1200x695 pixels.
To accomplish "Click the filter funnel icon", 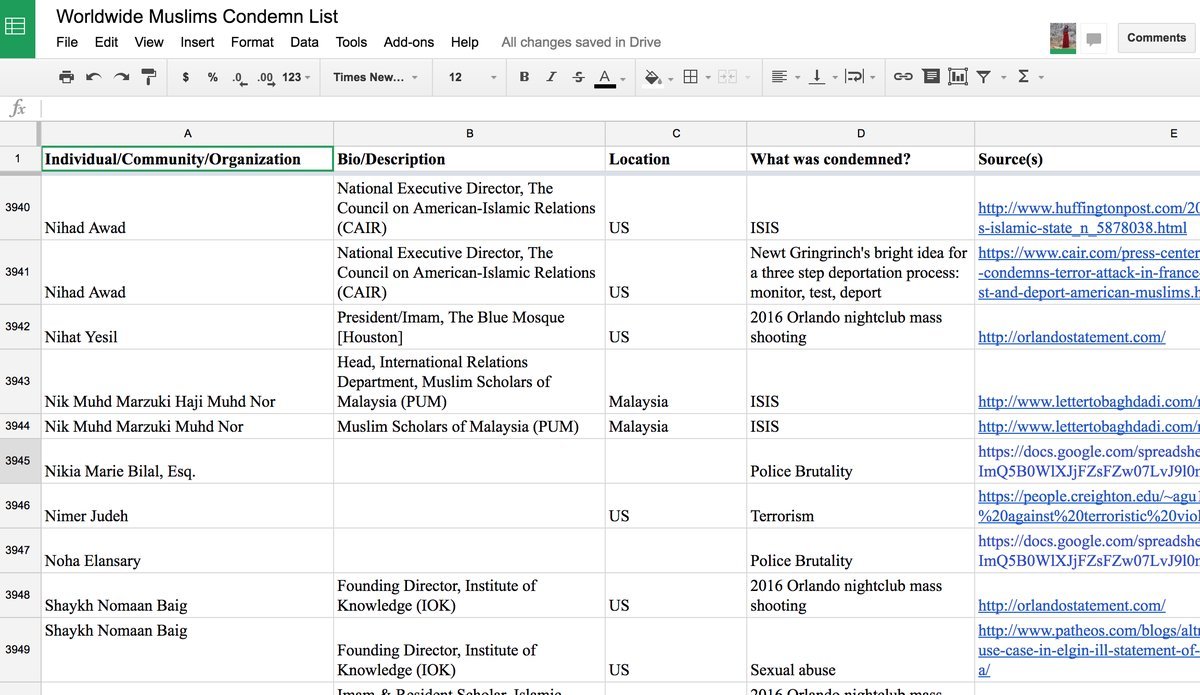I will point(983,77).
